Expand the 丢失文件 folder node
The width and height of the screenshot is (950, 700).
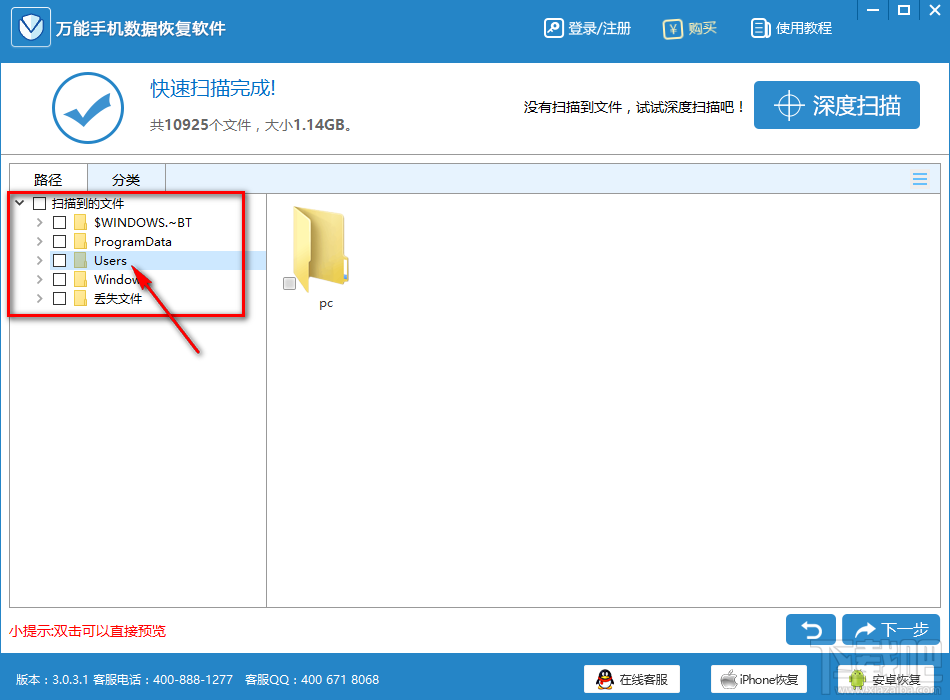tap(39, 298)
